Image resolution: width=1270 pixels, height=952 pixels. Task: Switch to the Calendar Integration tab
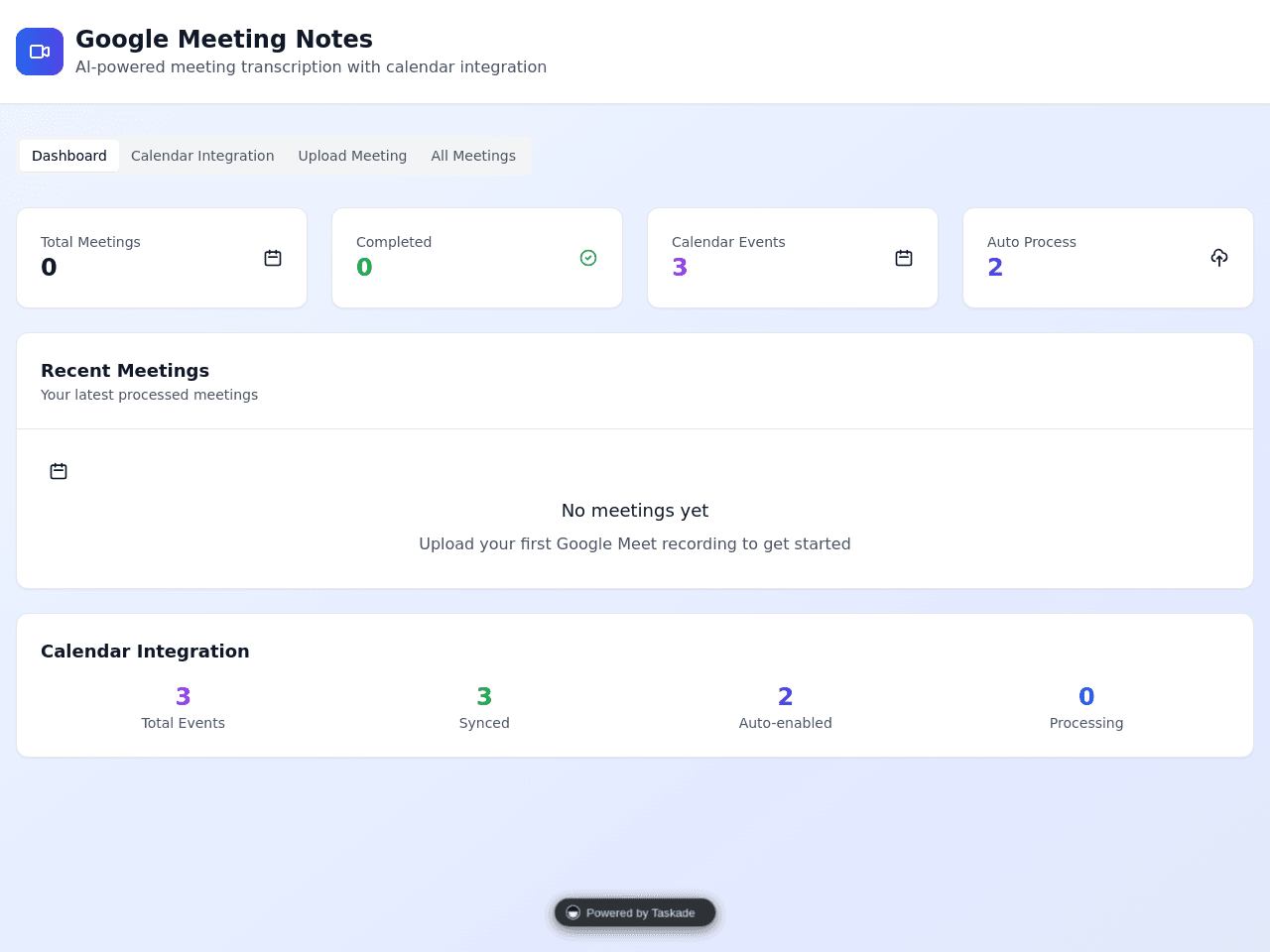(202, 156)
